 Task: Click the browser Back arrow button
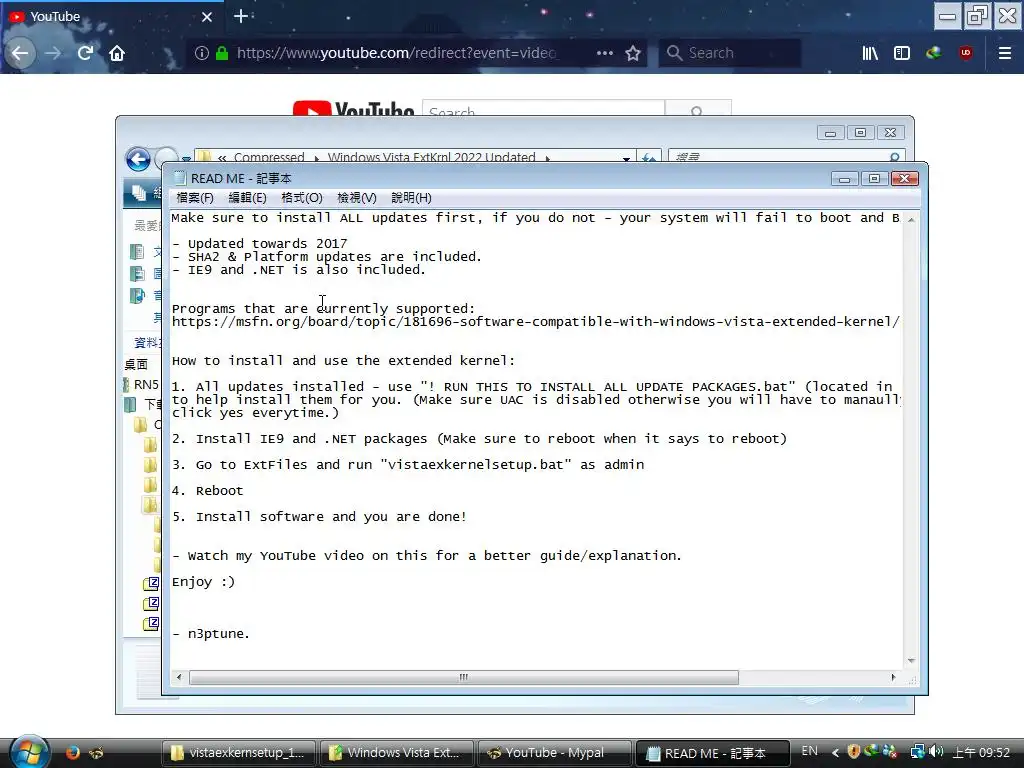pyautogui.click(x=20, y=53)
